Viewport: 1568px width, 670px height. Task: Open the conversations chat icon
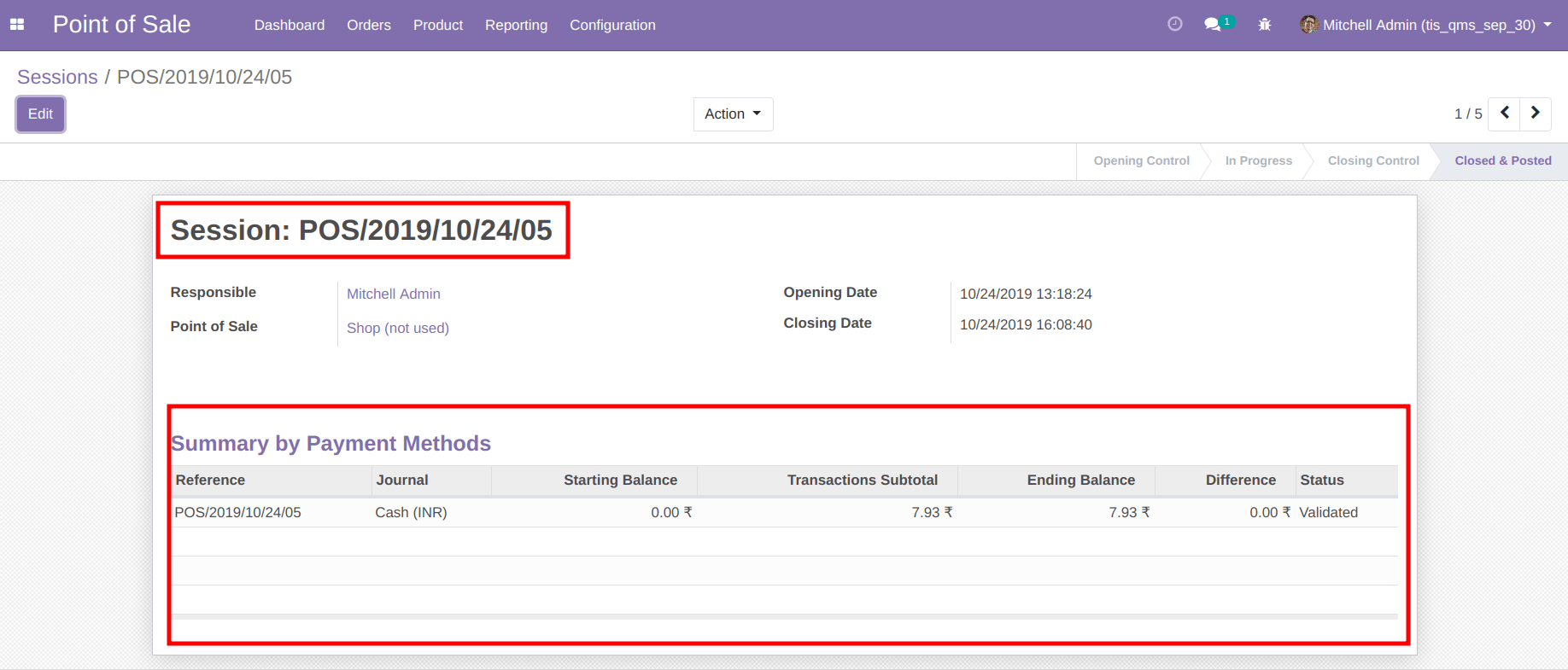(1213, 25)
